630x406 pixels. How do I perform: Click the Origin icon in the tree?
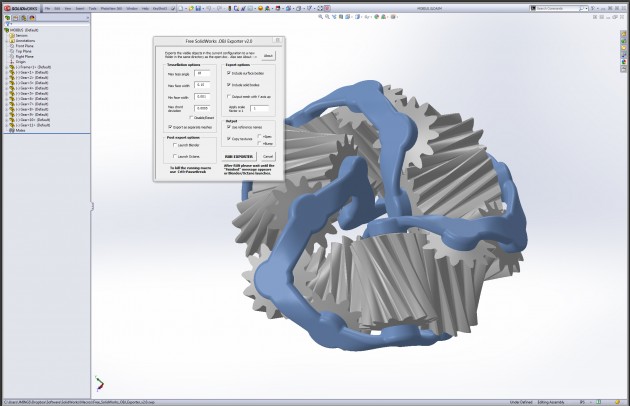(12, 62)
